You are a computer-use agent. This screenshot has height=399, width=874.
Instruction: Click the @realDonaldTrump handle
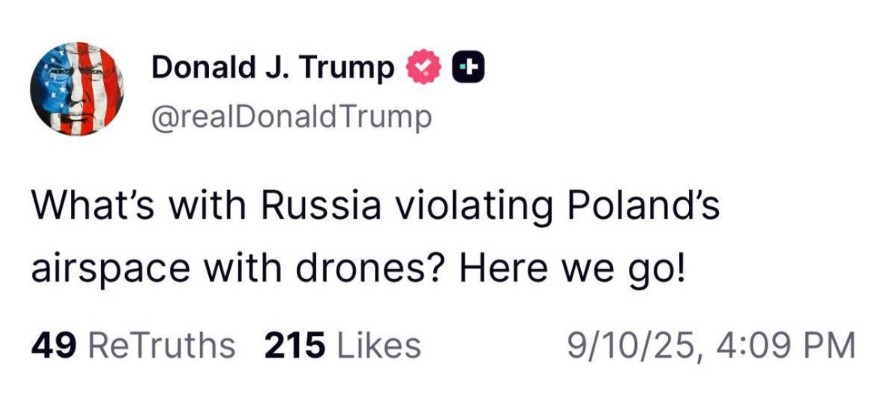292,118
